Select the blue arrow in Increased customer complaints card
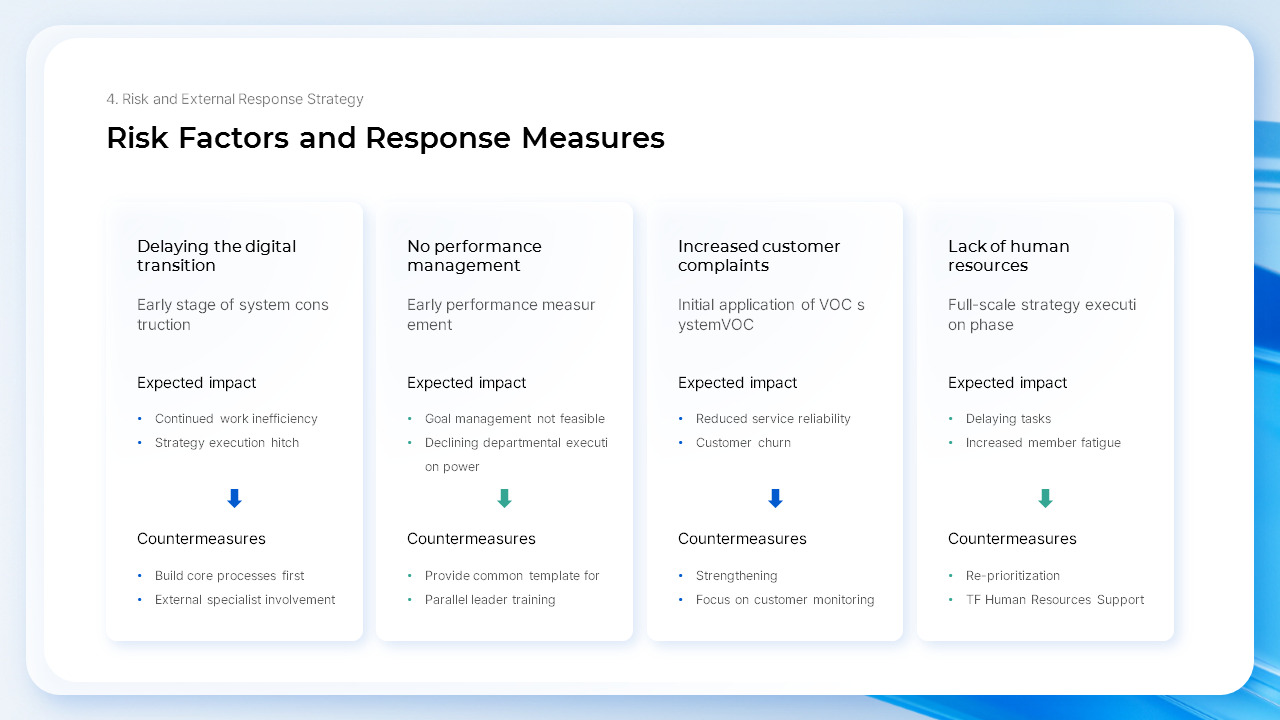 point(775,498)
